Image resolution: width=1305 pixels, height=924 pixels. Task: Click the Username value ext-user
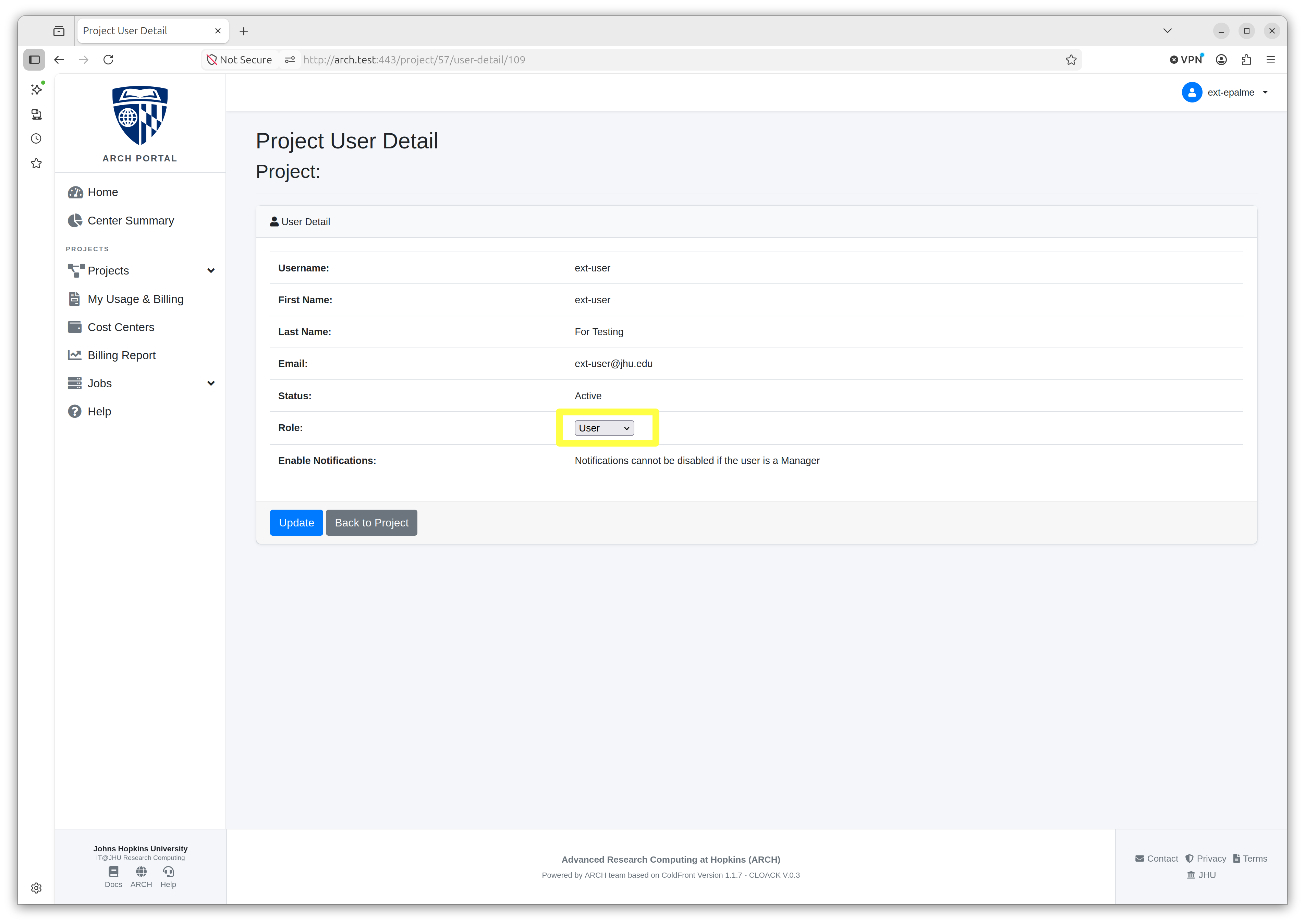592,268
